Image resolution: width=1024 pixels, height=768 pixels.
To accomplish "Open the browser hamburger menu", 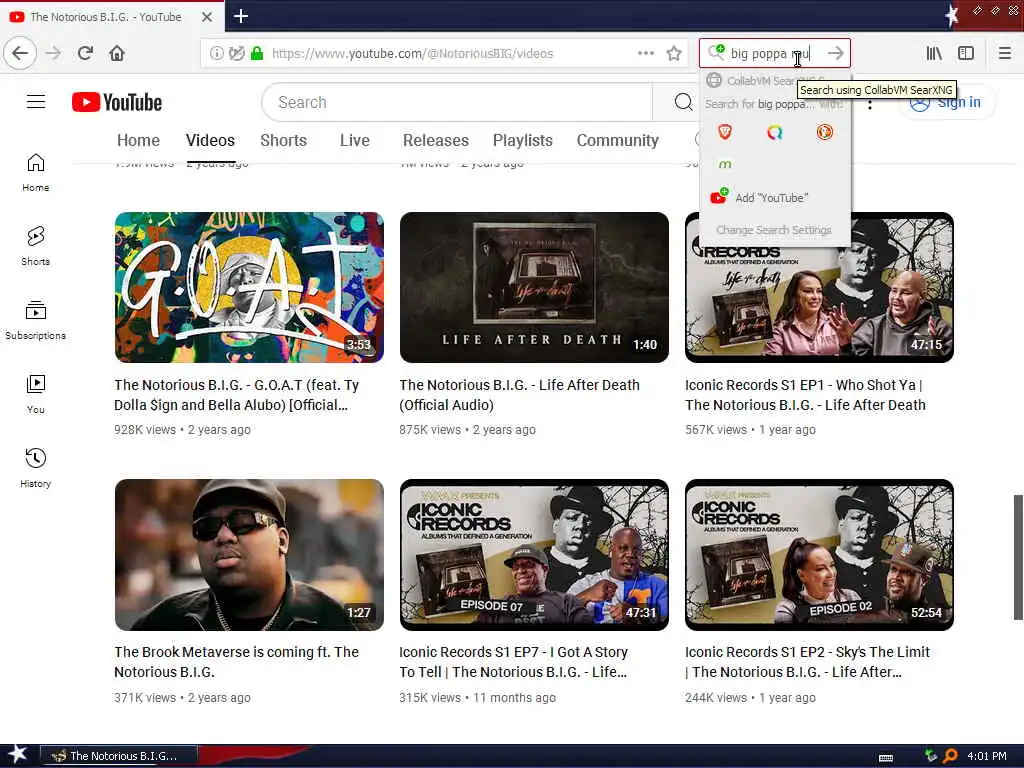I will tap(1004, 53).
